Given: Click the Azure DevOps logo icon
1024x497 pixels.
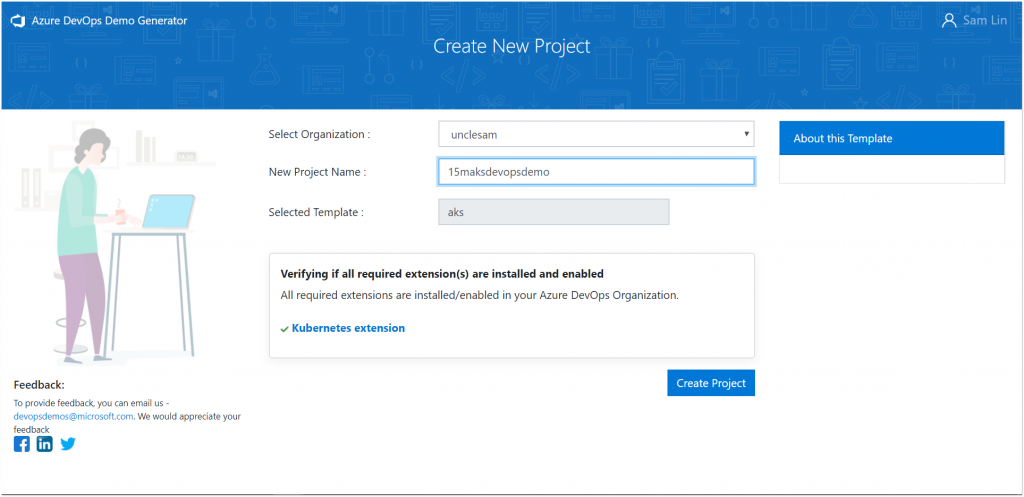Looking at the screenshot, I should click(x=18, y=21).
